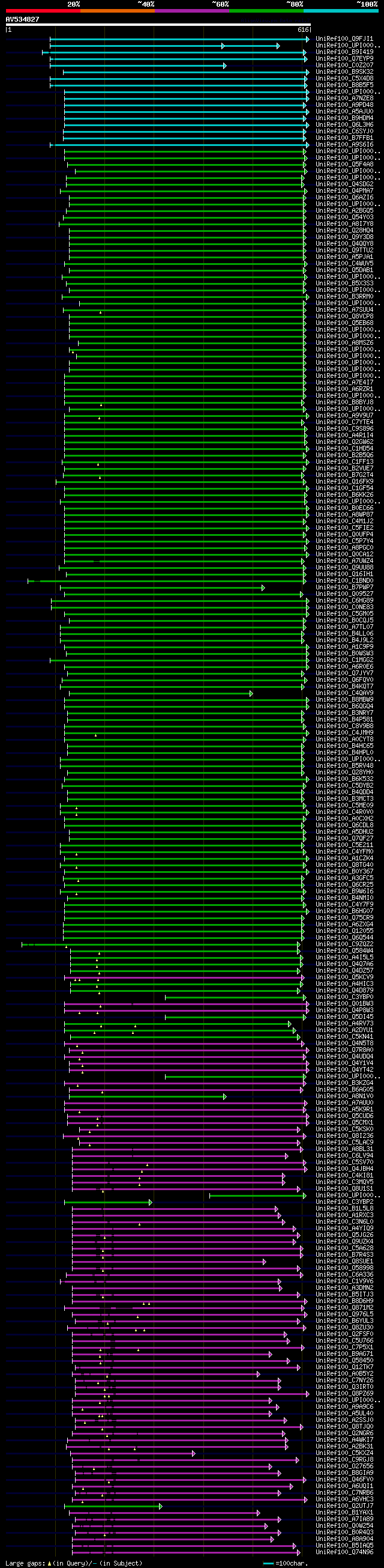This screenshot has width=384, height=1568.
Task: Open UniRef100_C4QAV9 entry
Action: pyautogui.click(x=344, y=693)
